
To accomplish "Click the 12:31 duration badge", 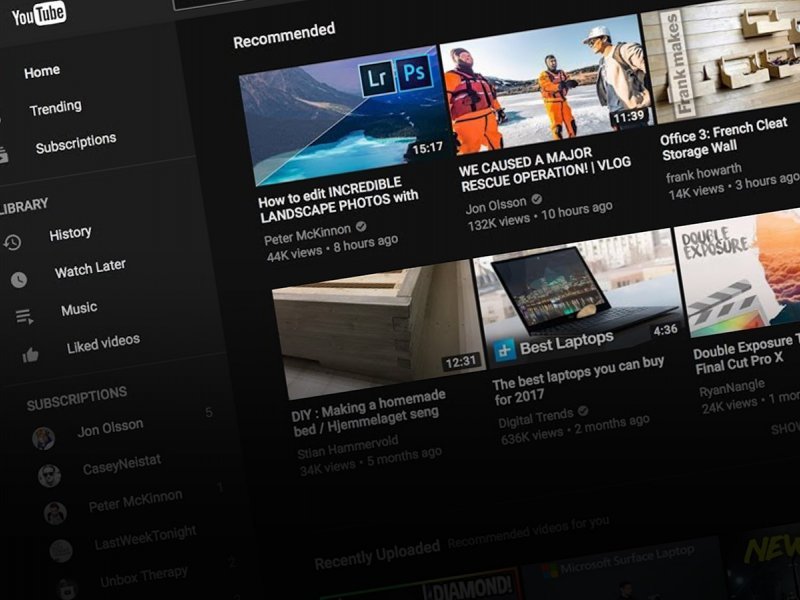I will click(x=461, y=362).
